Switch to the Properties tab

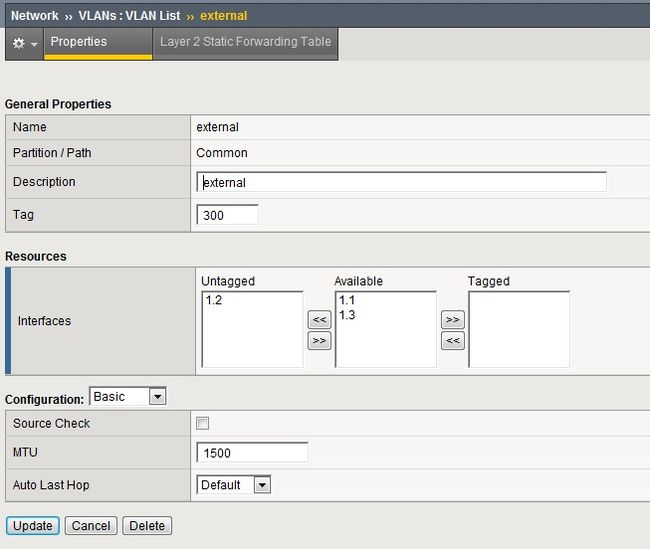tap(98, 42)
